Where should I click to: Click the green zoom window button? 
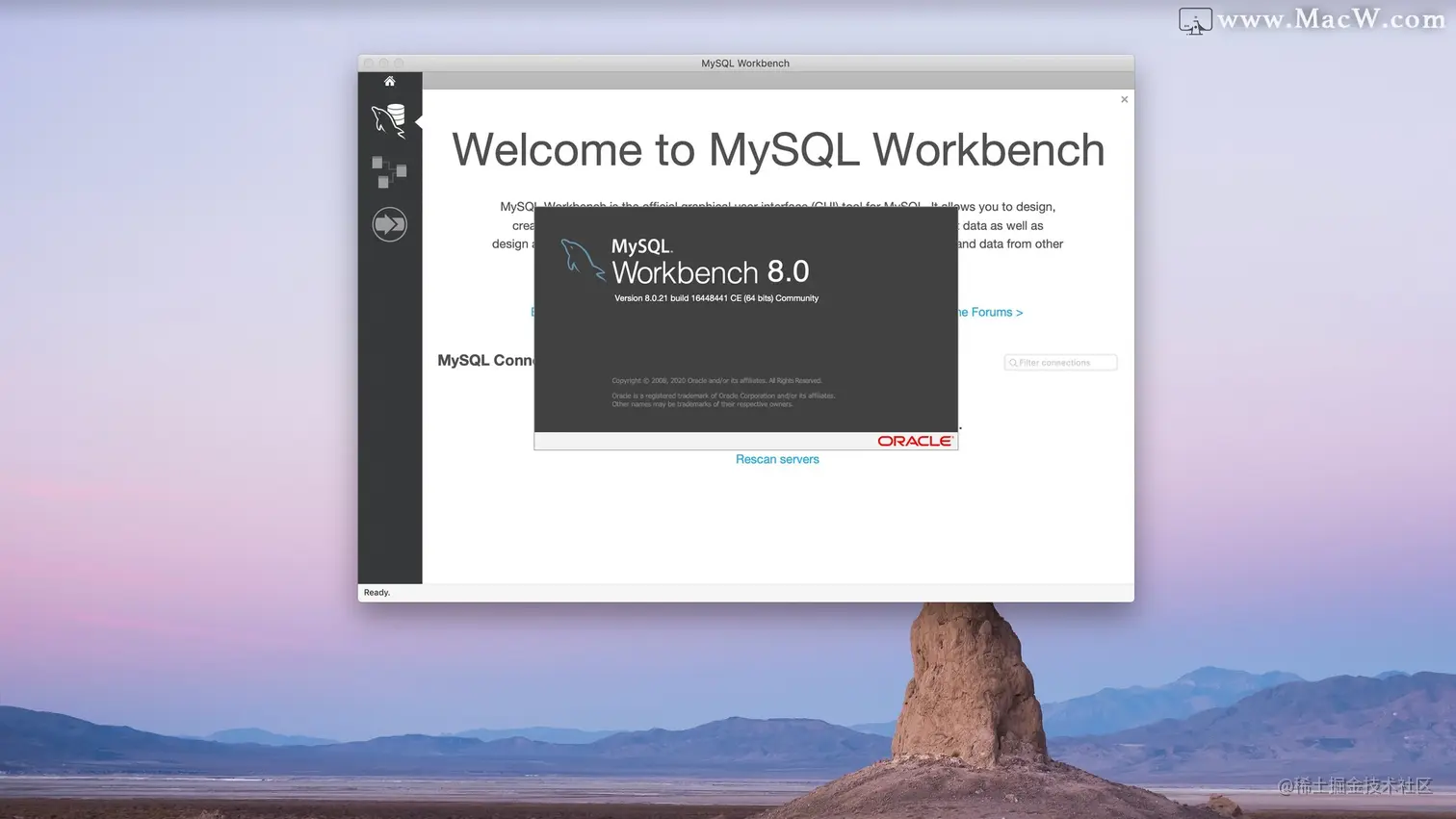coord(400,64)
